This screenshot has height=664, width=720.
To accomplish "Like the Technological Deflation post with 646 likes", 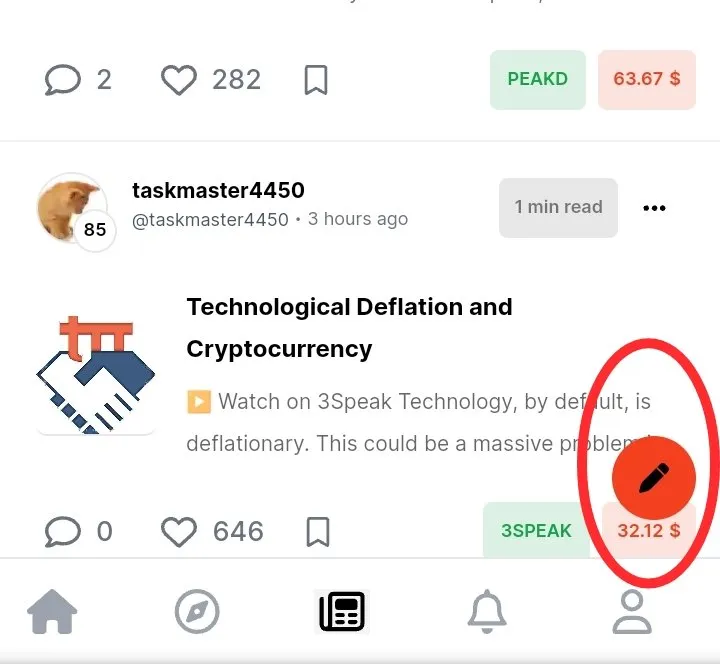I will click(x=179, y=532).
